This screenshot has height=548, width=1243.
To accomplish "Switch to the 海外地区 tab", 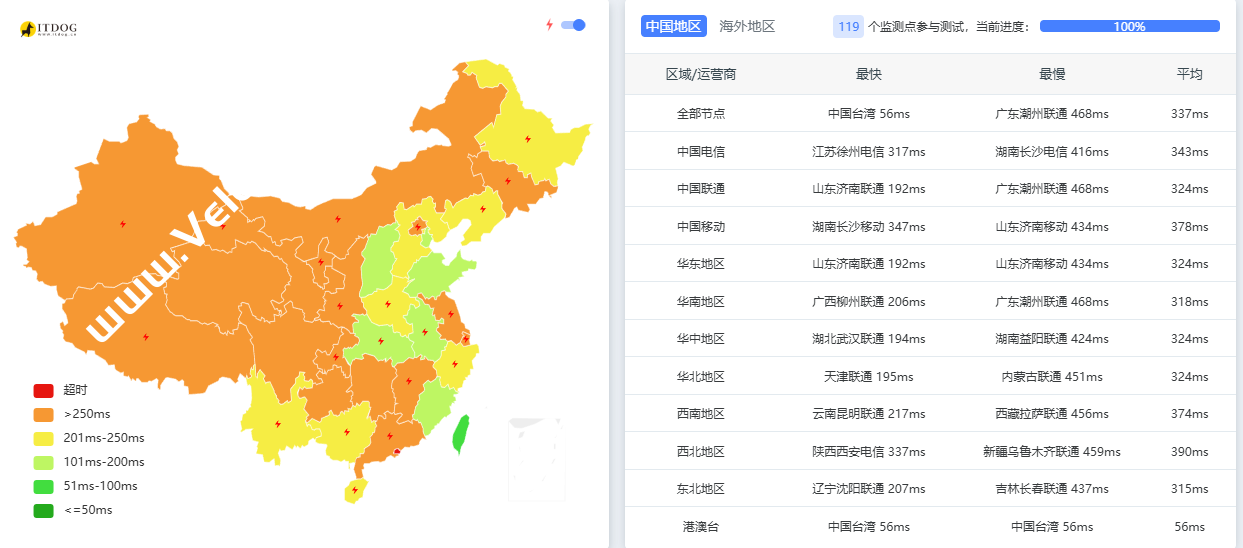I will click(747, 27).
